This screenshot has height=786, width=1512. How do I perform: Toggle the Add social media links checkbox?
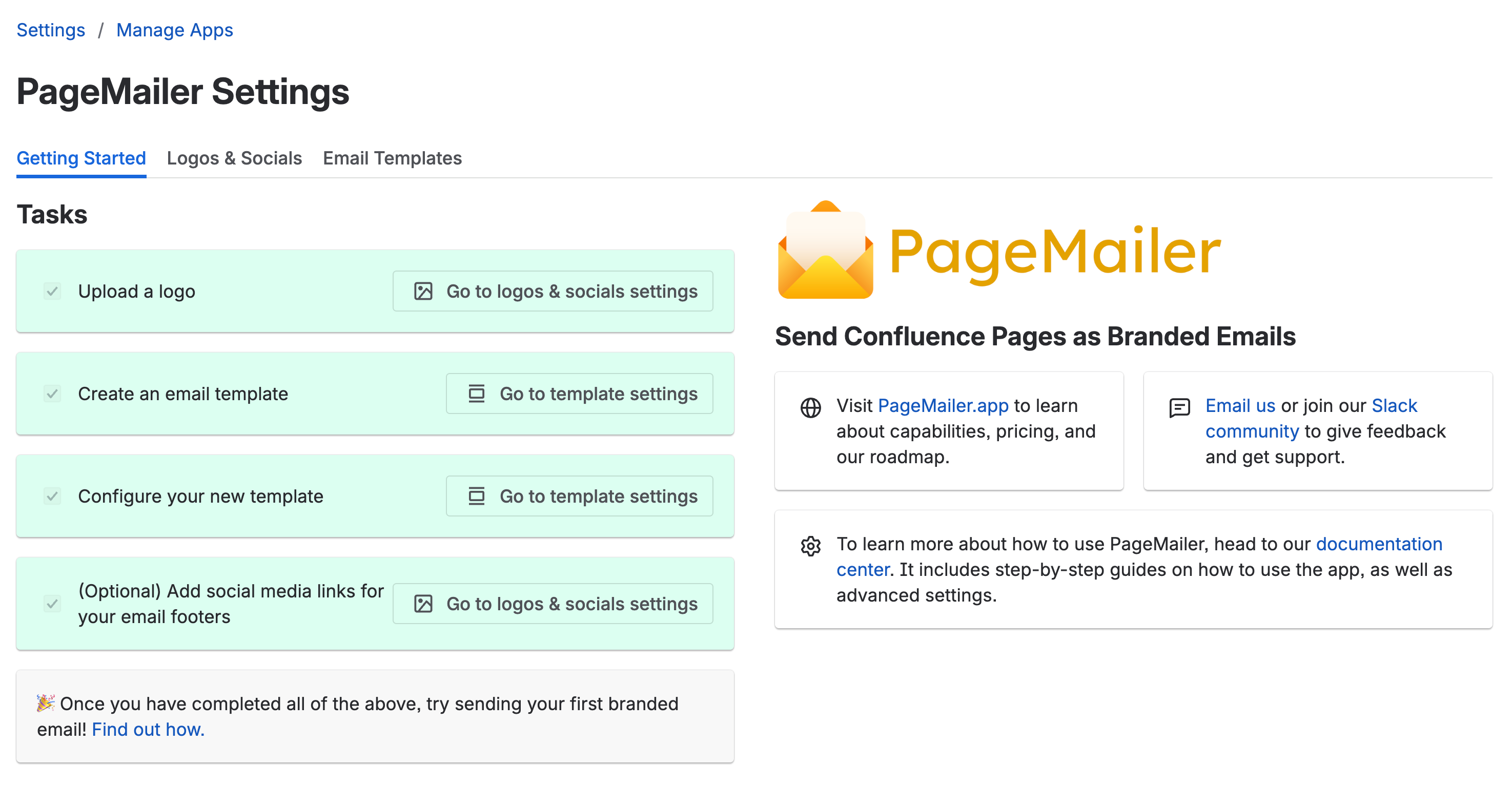52,604
